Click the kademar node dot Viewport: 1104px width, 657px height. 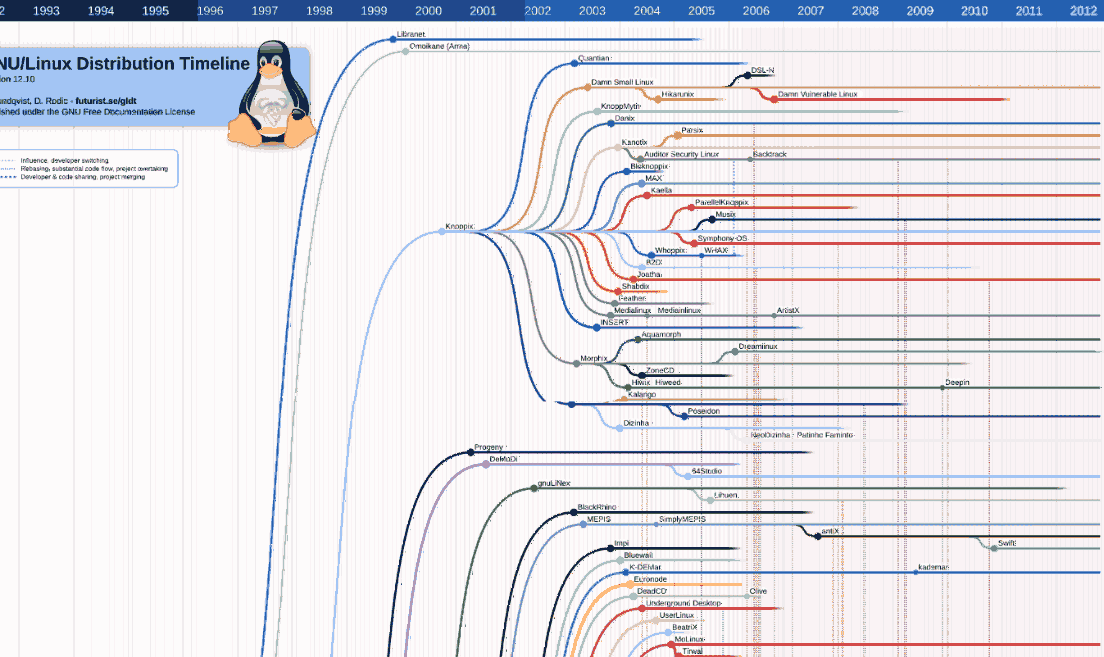tap(915, 572)
